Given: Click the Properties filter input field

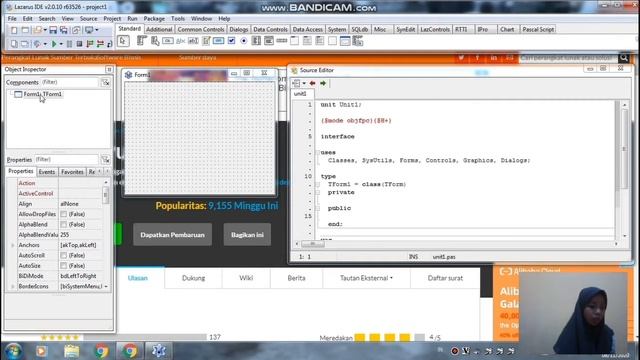Looking at the screenshot, I should click(x=66, y=160).
